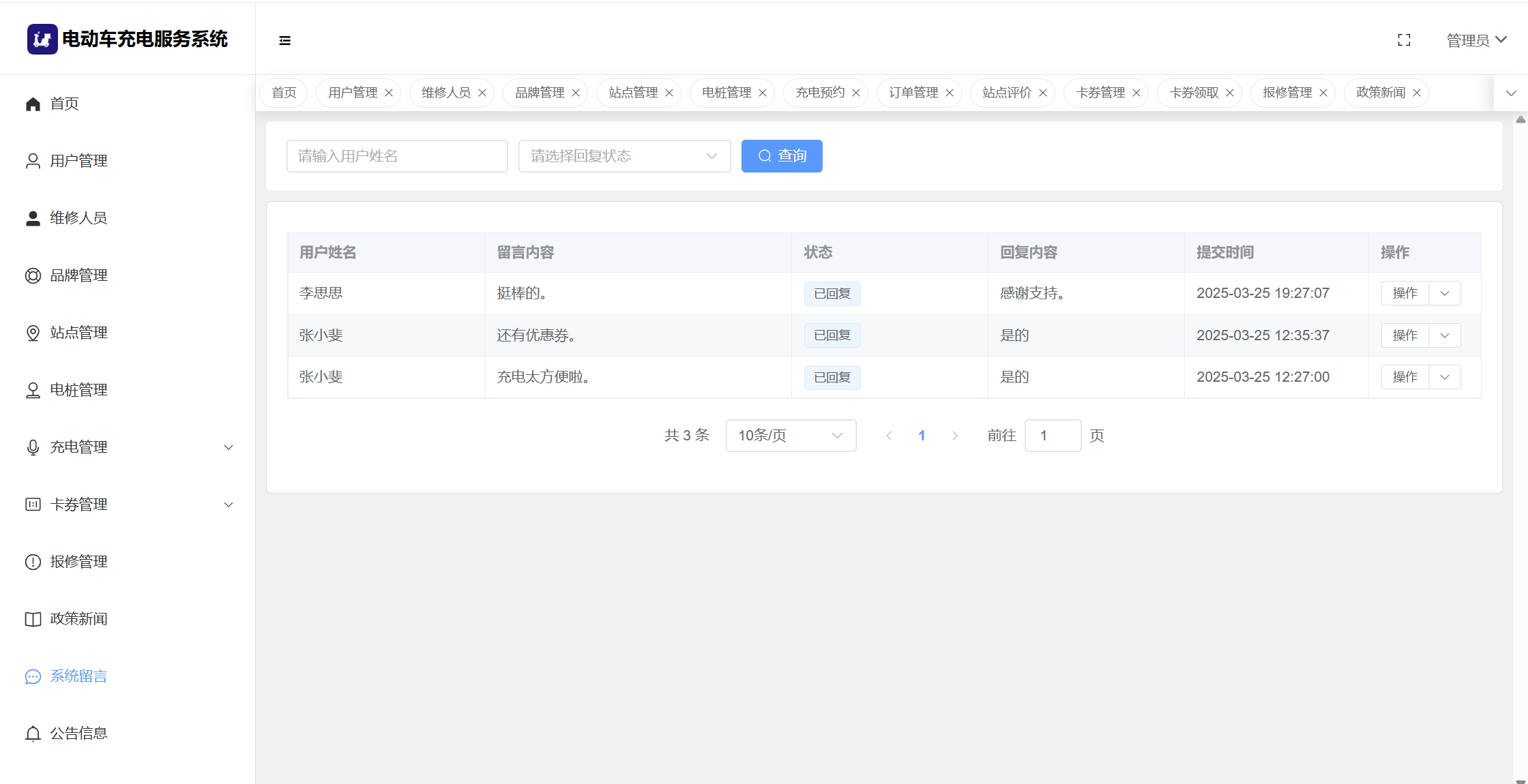The width and height of the screenshot is (1528, 784).
Task: Close the 政策新闻 tab
Action: 1417,93
